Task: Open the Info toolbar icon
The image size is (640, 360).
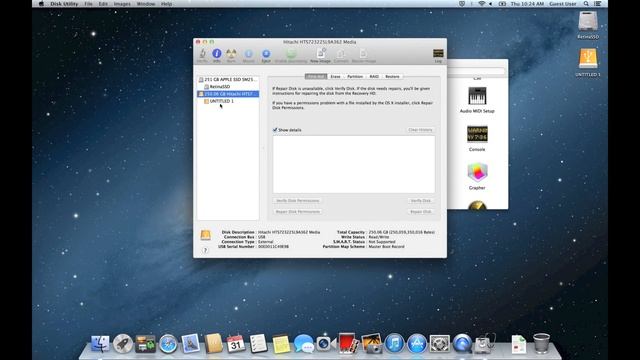Action: 217,55
